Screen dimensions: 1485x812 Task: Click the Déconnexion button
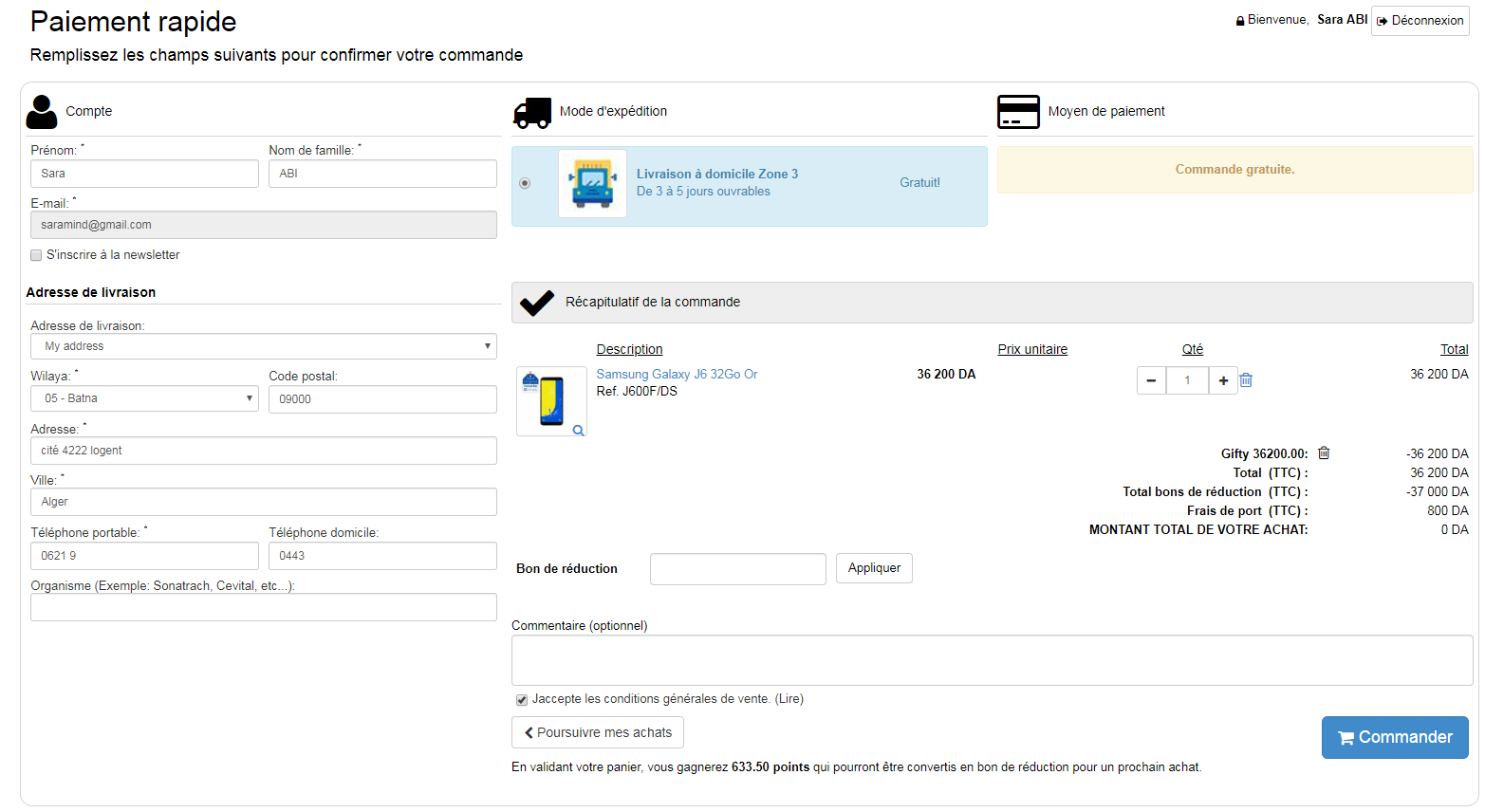pyautogui.click(x=1420, y=21)
